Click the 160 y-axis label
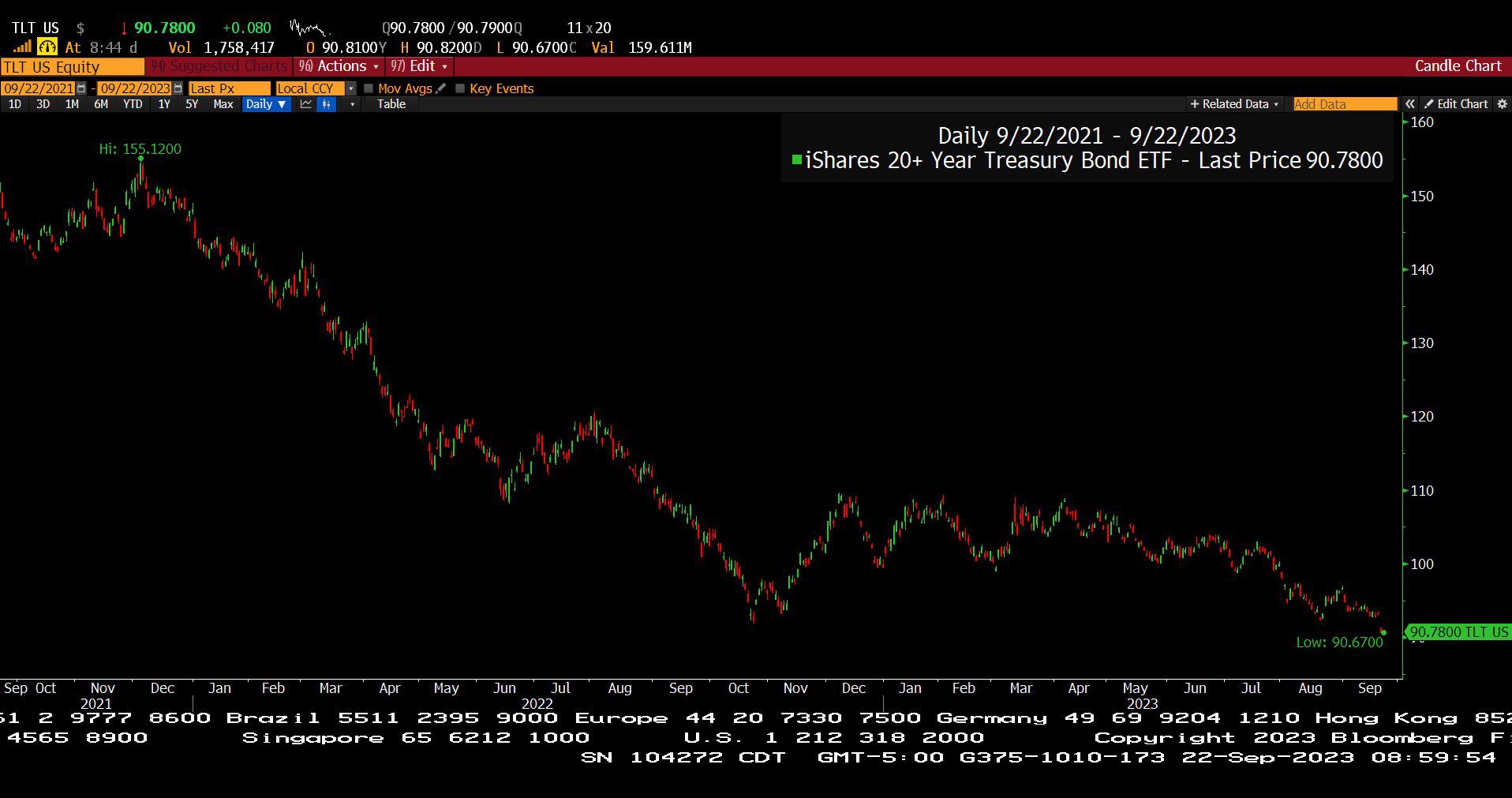 pos(1422,122)
